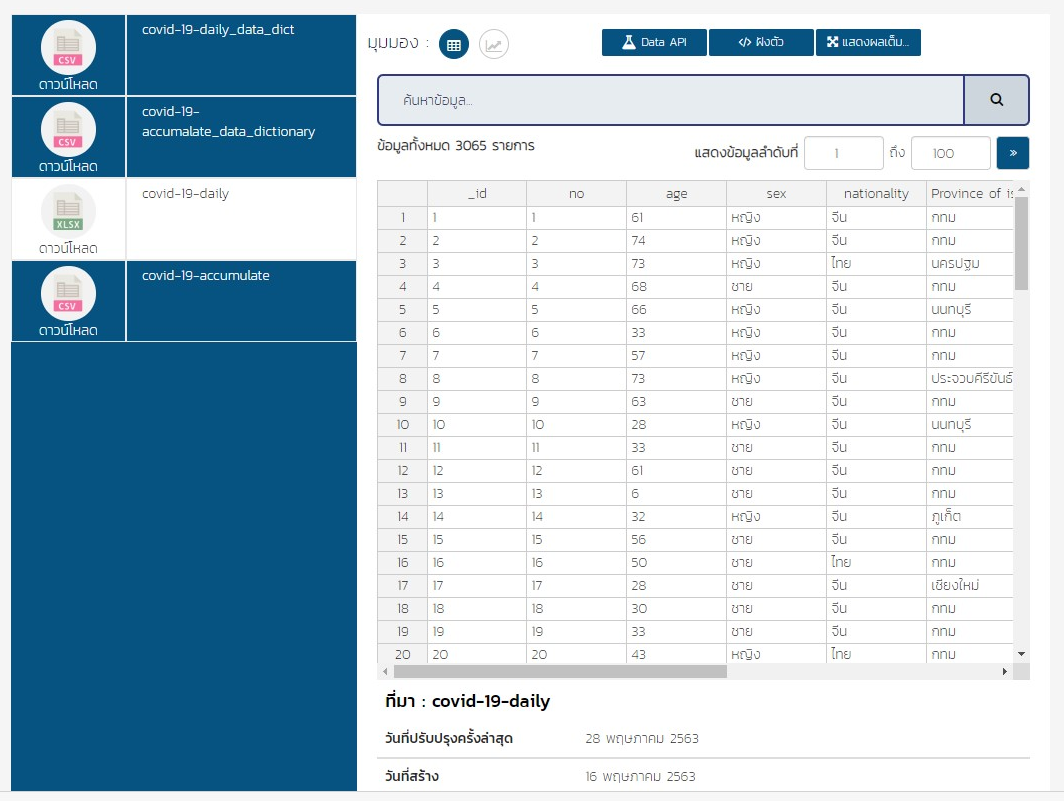Click inside the ค้นหาข้อมูล search field

pos(670,101)
